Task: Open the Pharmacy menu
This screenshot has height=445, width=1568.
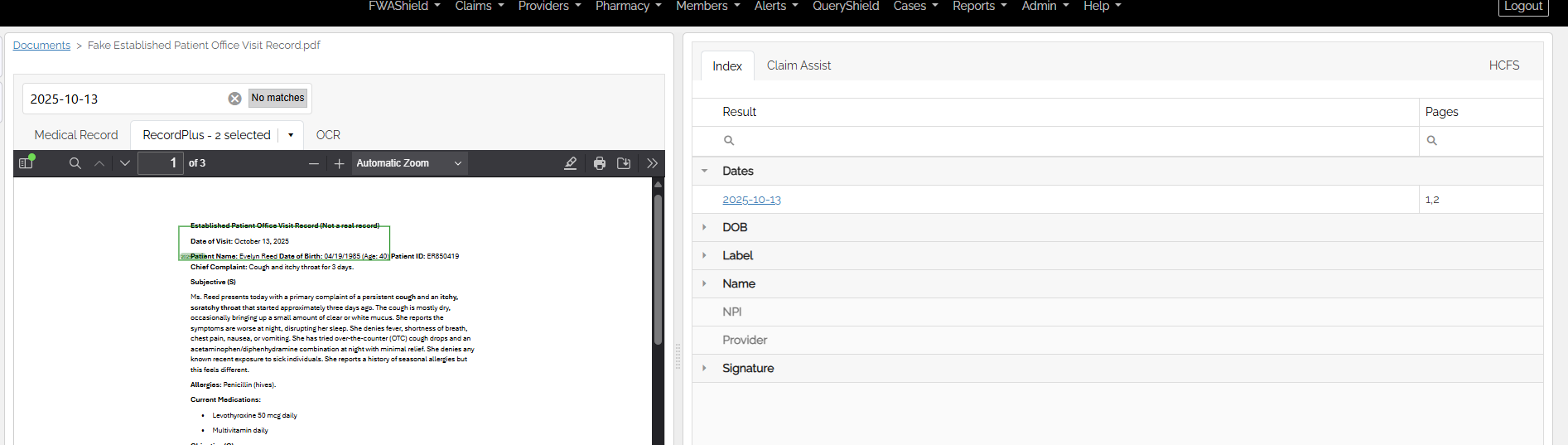Action: tap(628, 7)
